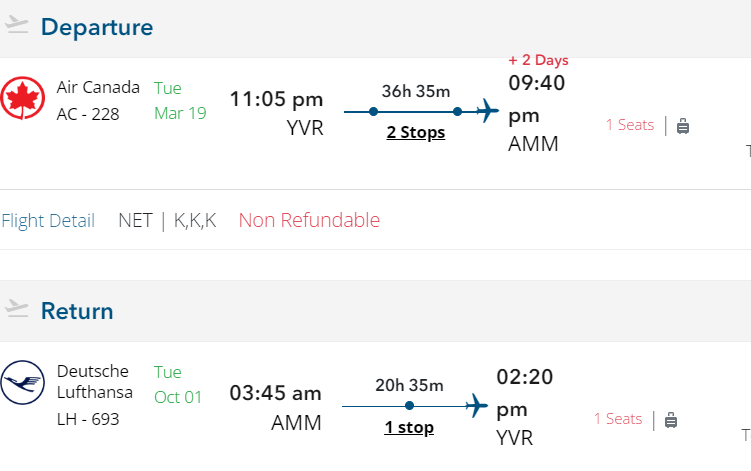The height and width of the screenshot is (471, 751).
Task: Click the baggage icon on the Air Canada flight
Action: (x=683, y=126)
